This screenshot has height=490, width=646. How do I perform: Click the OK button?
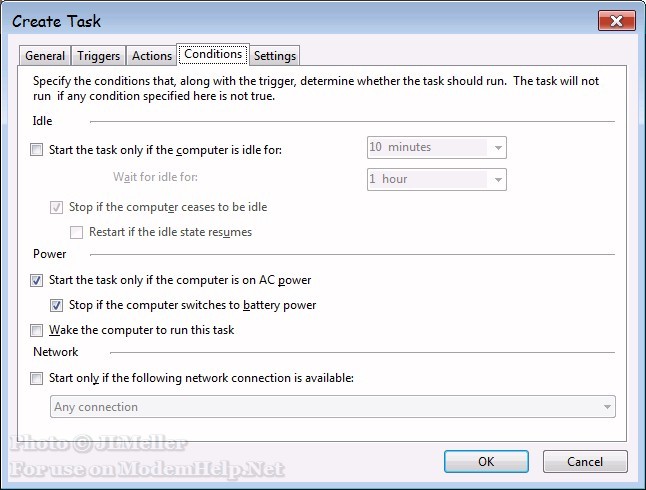point(486,462)
